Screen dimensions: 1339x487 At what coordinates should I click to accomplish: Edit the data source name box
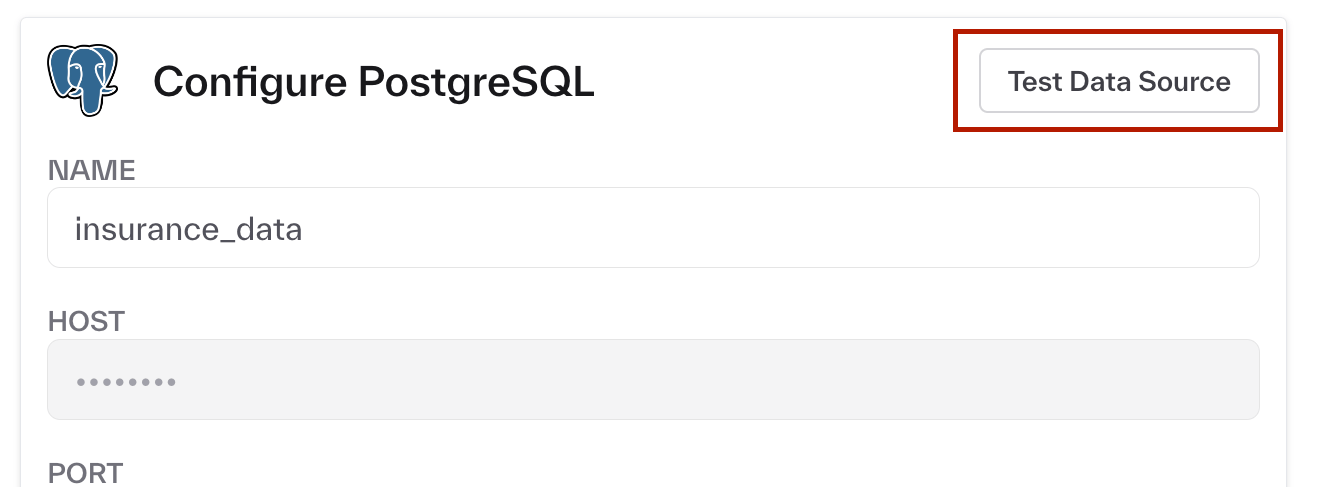[652, 228]
